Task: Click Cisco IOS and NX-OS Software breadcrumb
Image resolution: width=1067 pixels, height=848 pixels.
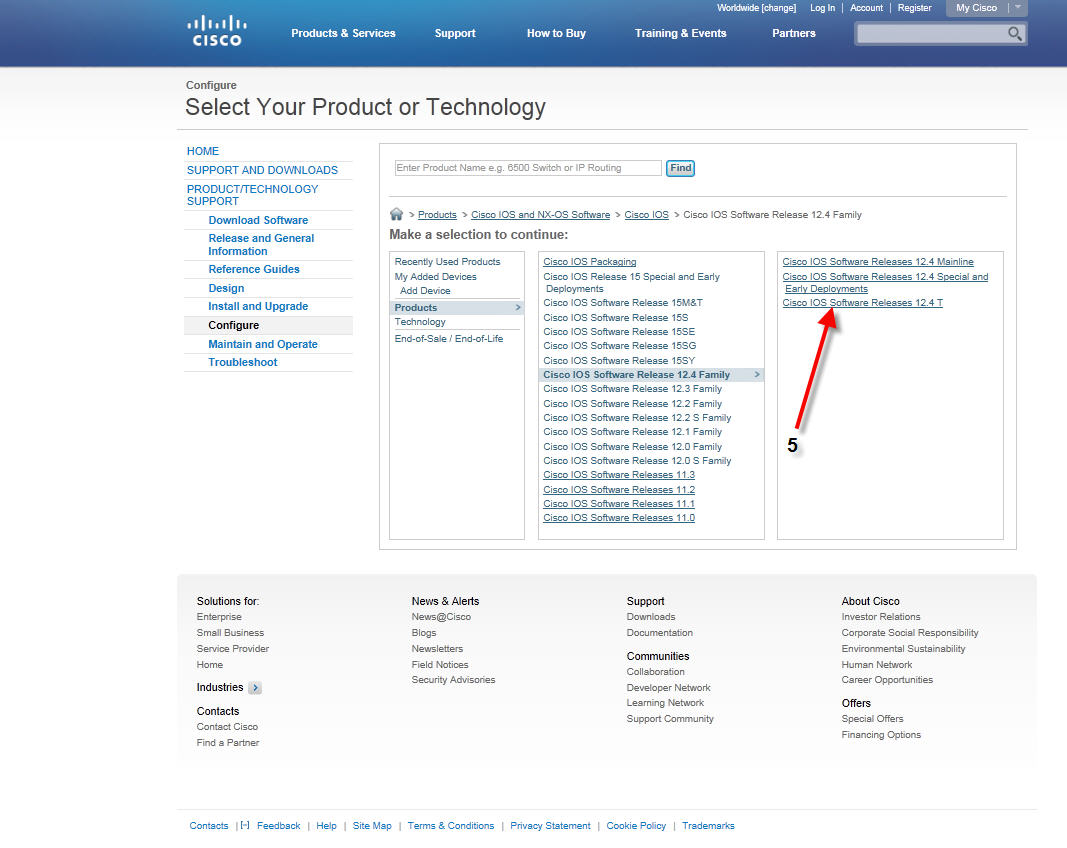Action: [540, 215]
